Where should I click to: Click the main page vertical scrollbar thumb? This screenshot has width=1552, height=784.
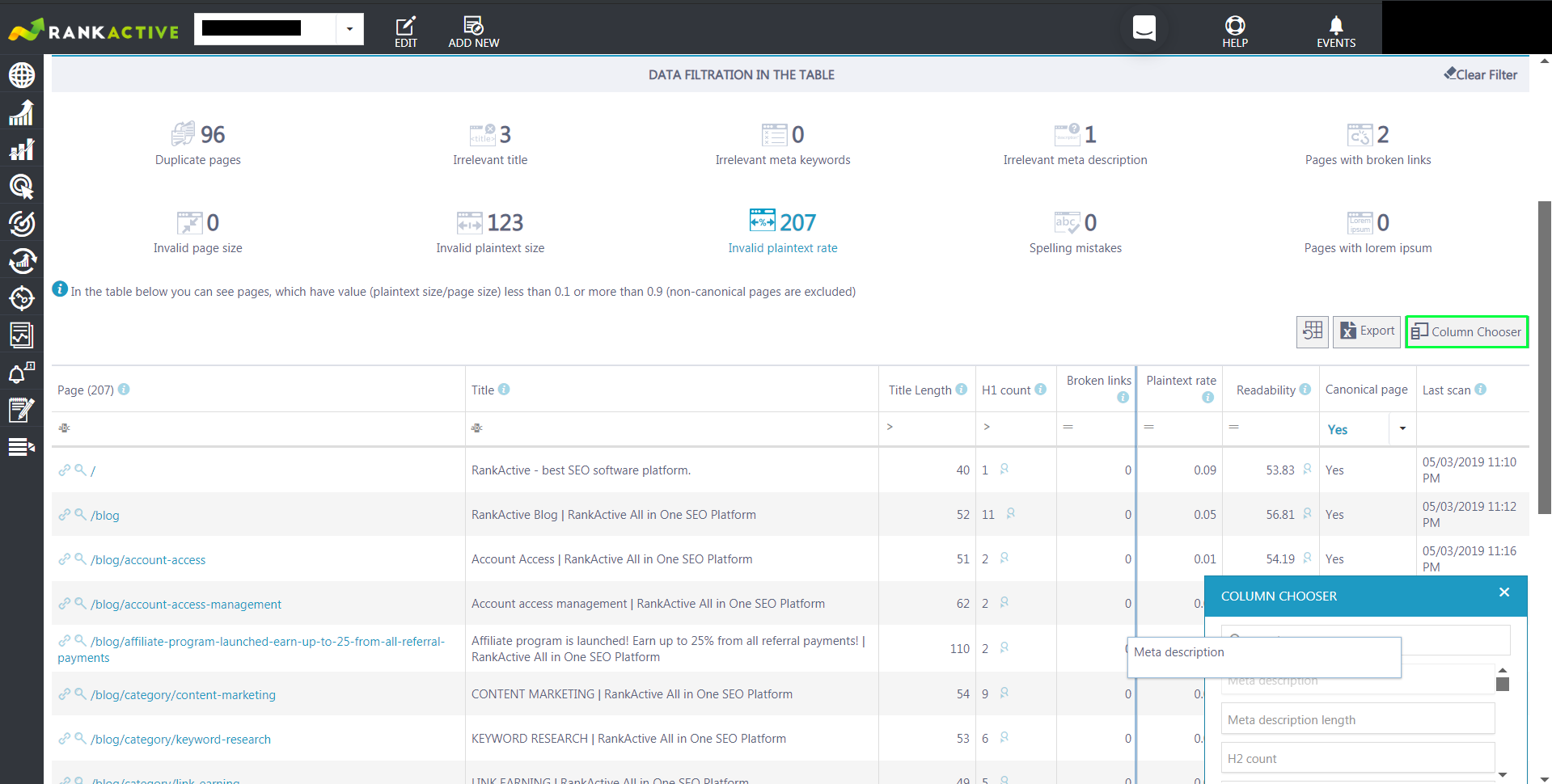pyautogui.click(x=1545, y=357)
